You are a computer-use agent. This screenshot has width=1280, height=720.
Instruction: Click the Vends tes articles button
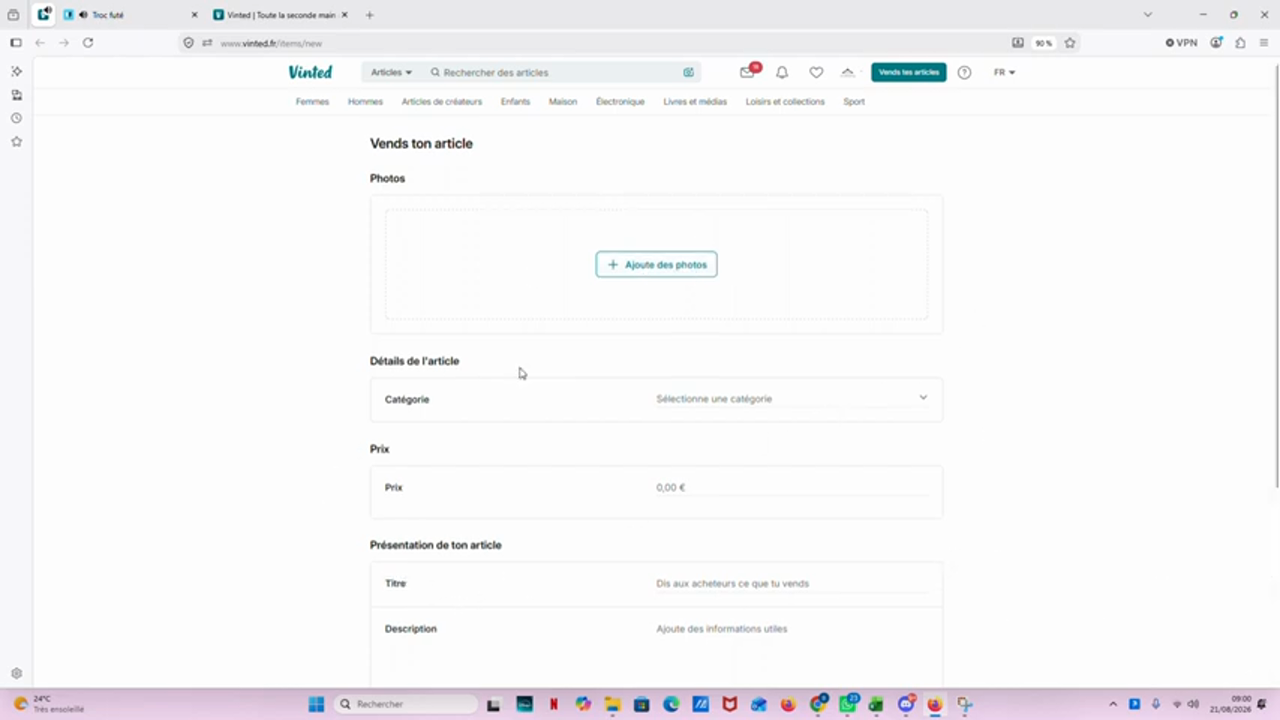pos(908,72)
